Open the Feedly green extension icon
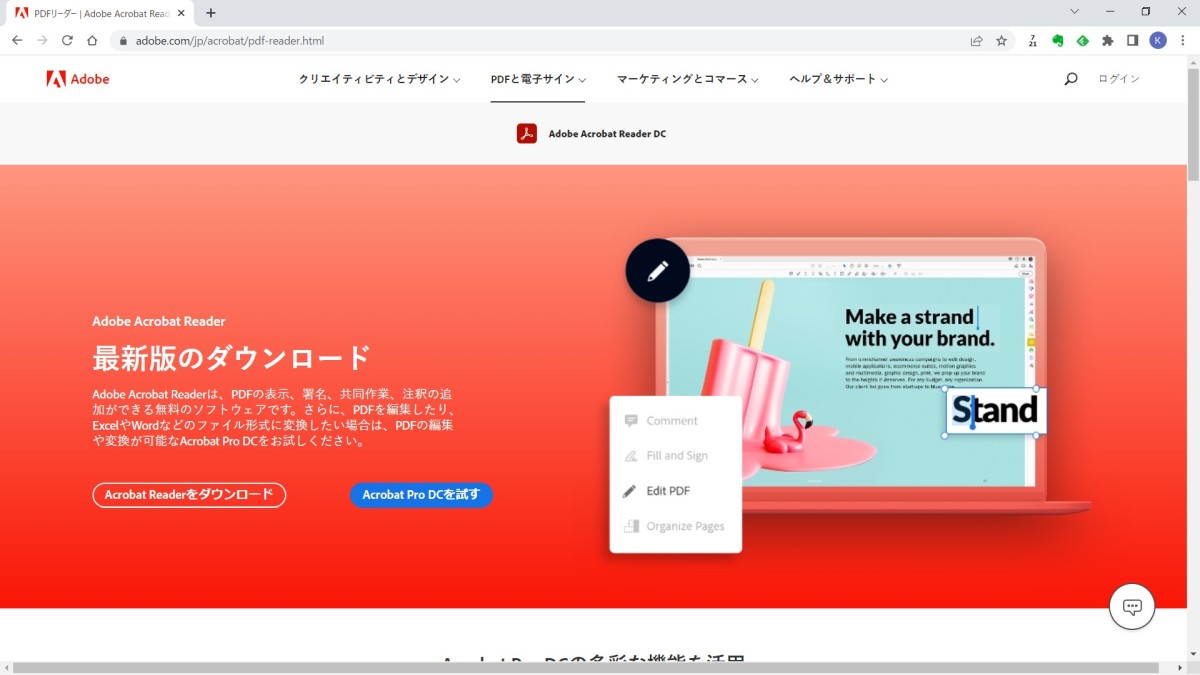1200x675 pixels. click(x=1082, y=41)
